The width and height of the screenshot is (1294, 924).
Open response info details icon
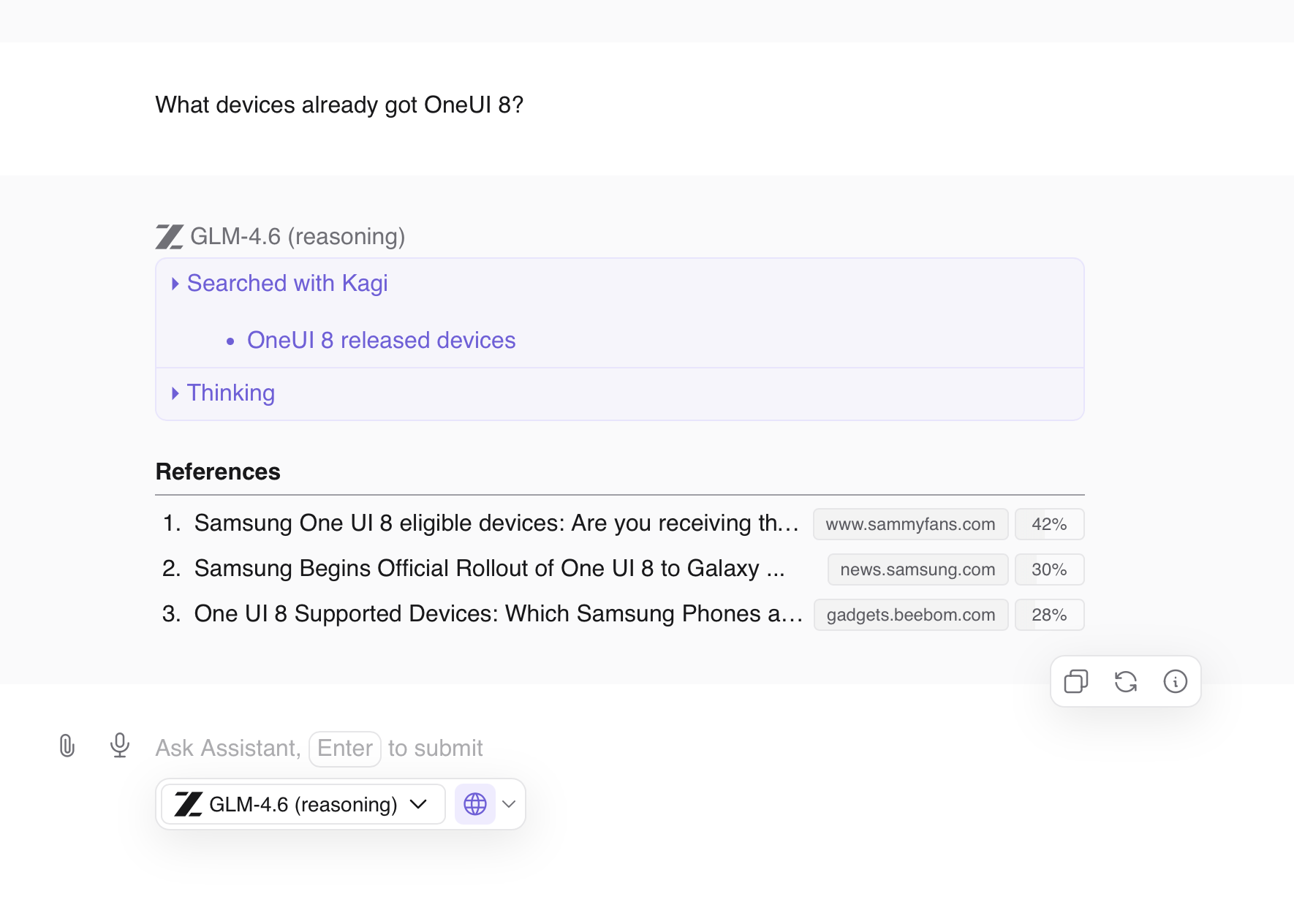point(1175,681)
